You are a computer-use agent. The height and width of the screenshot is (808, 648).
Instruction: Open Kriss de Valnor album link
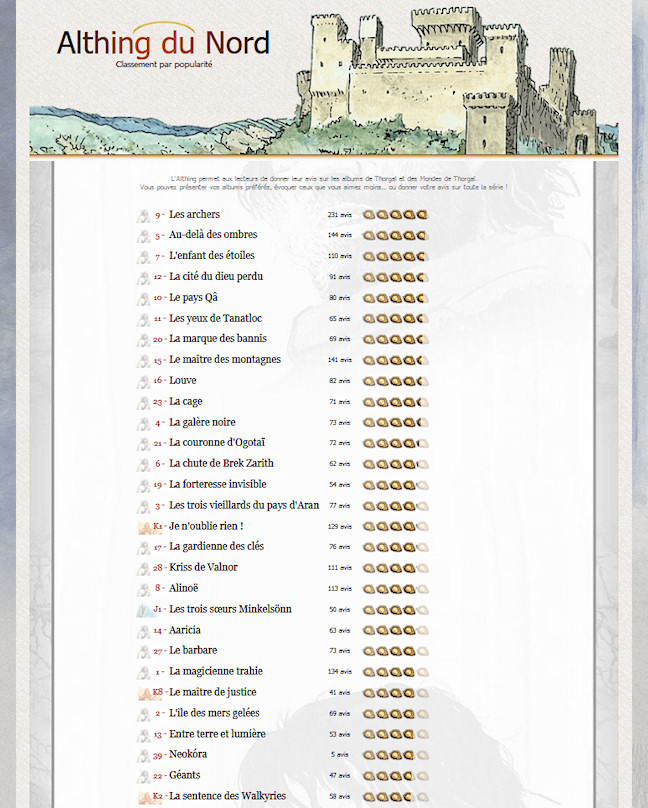point(203,568)
